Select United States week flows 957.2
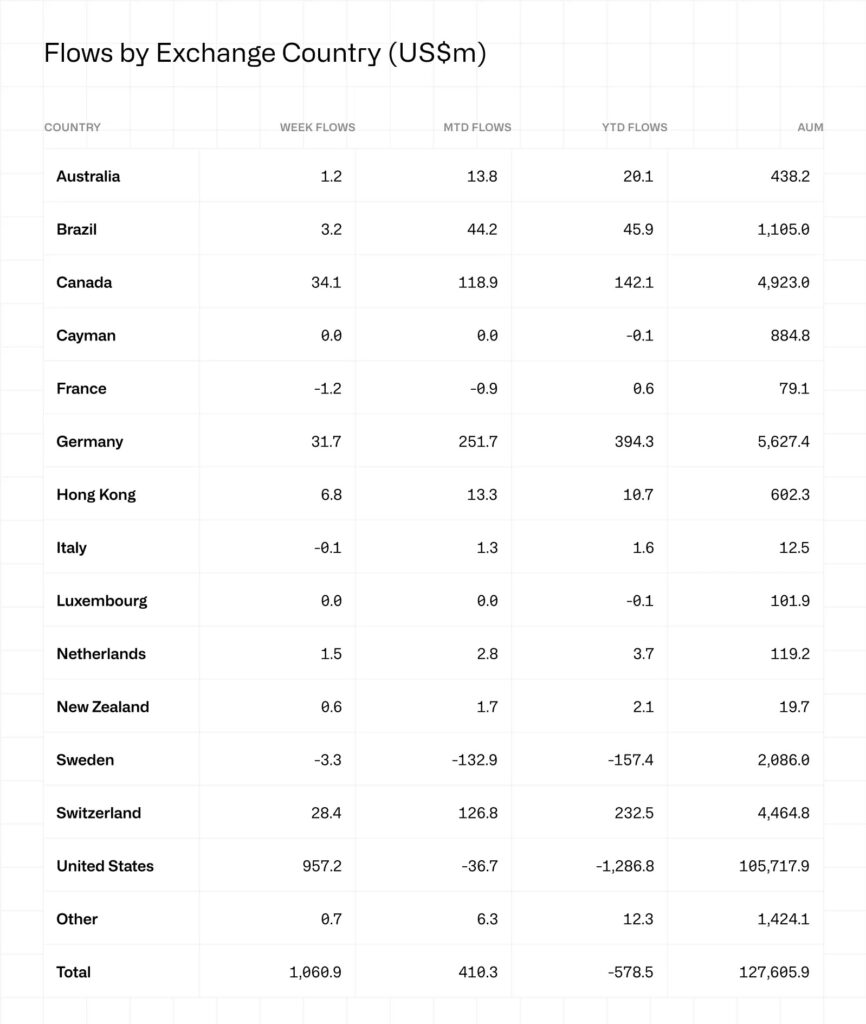 (x=321, y=865)
